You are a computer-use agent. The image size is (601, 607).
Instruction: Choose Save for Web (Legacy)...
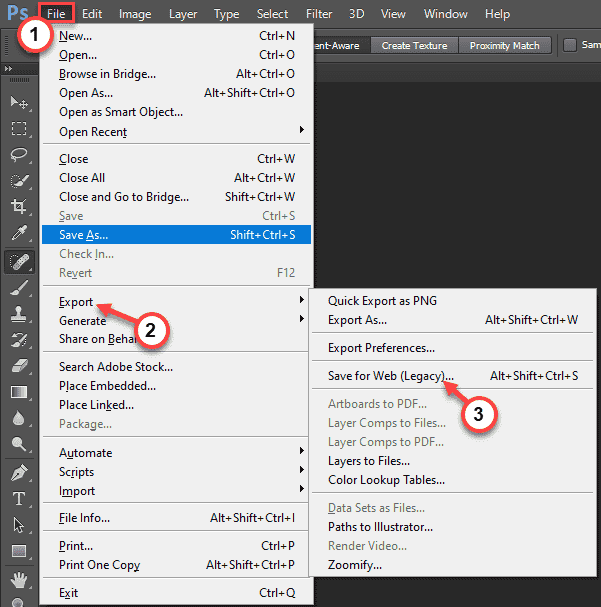[453, 376]
